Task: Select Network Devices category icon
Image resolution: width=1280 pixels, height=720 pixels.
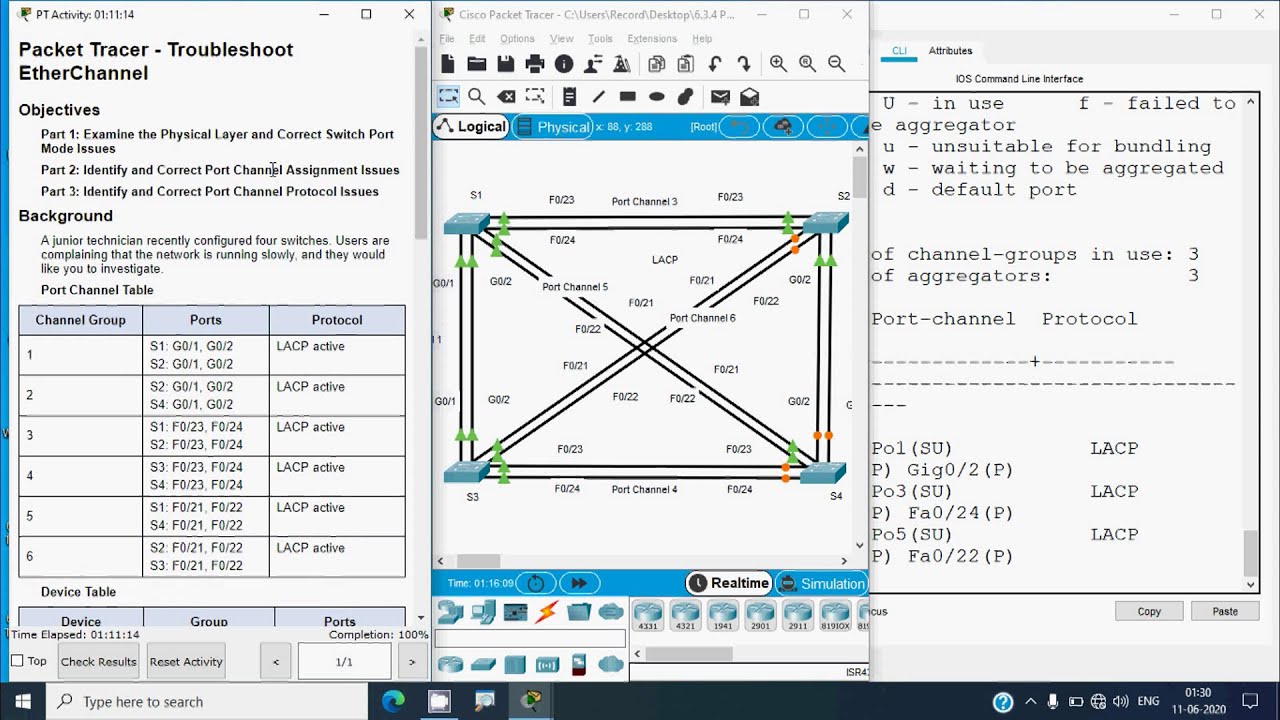Action: [451, 612]
